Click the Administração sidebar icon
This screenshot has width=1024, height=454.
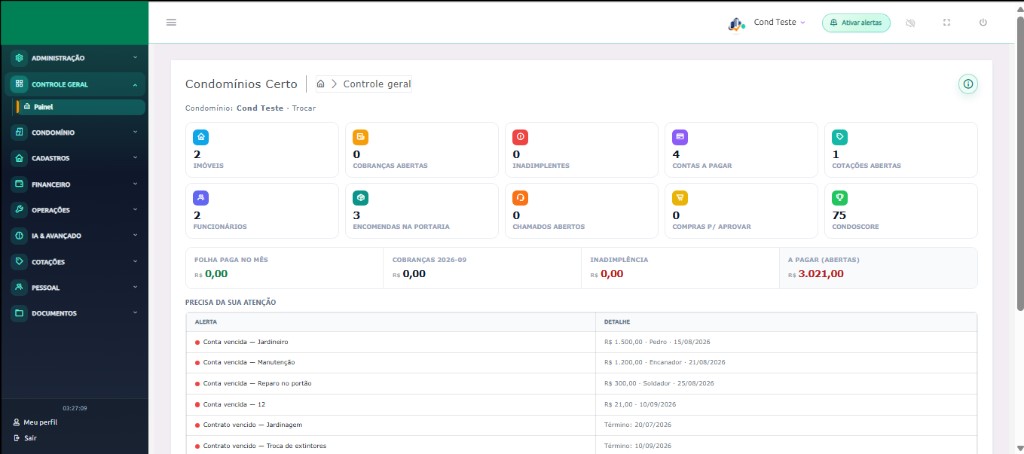pyautogui.click(x=19, y=58)
